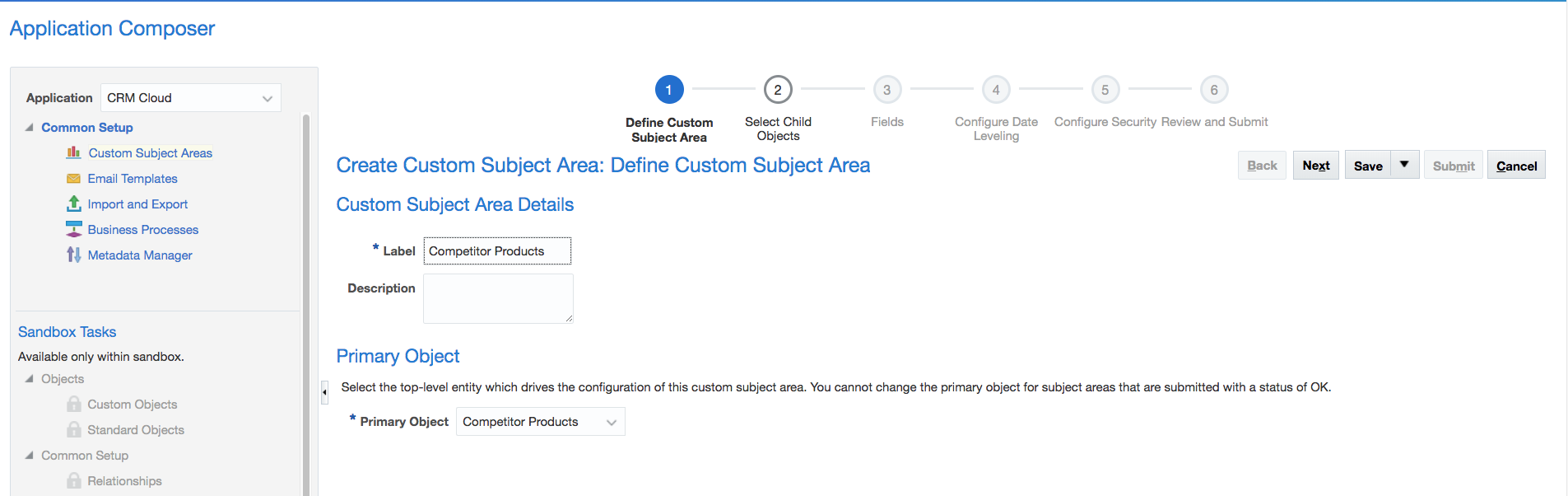Click the Email Templates envelope icon
This screenshot has height=496, width=1568.
[x=73, y=179]
